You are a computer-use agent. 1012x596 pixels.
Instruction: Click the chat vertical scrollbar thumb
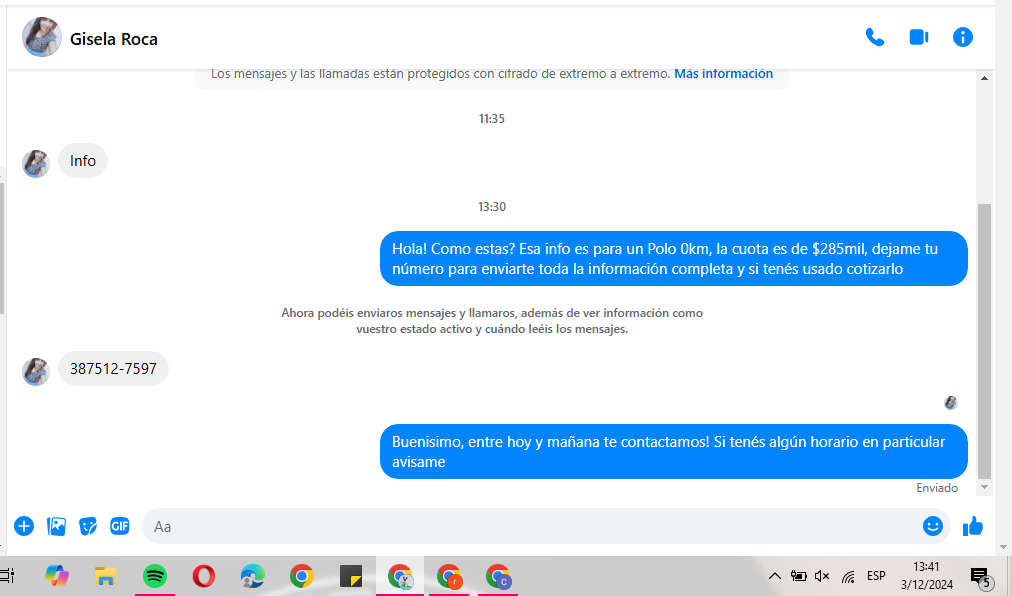(x=984, y=341)
